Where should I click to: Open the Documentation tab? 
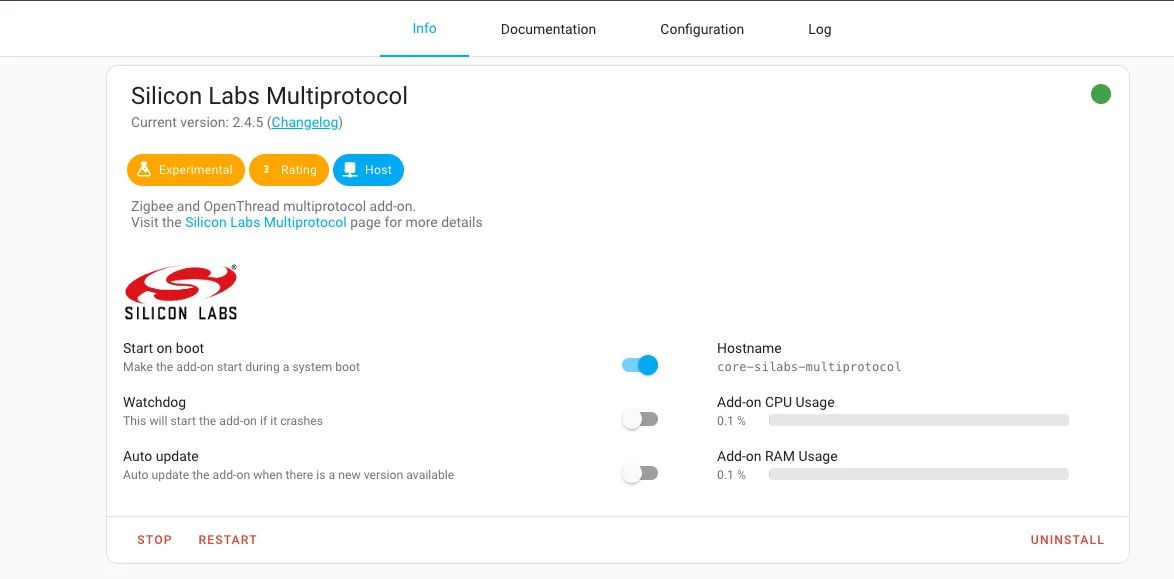pyautogui.click(x=548, y=29)
